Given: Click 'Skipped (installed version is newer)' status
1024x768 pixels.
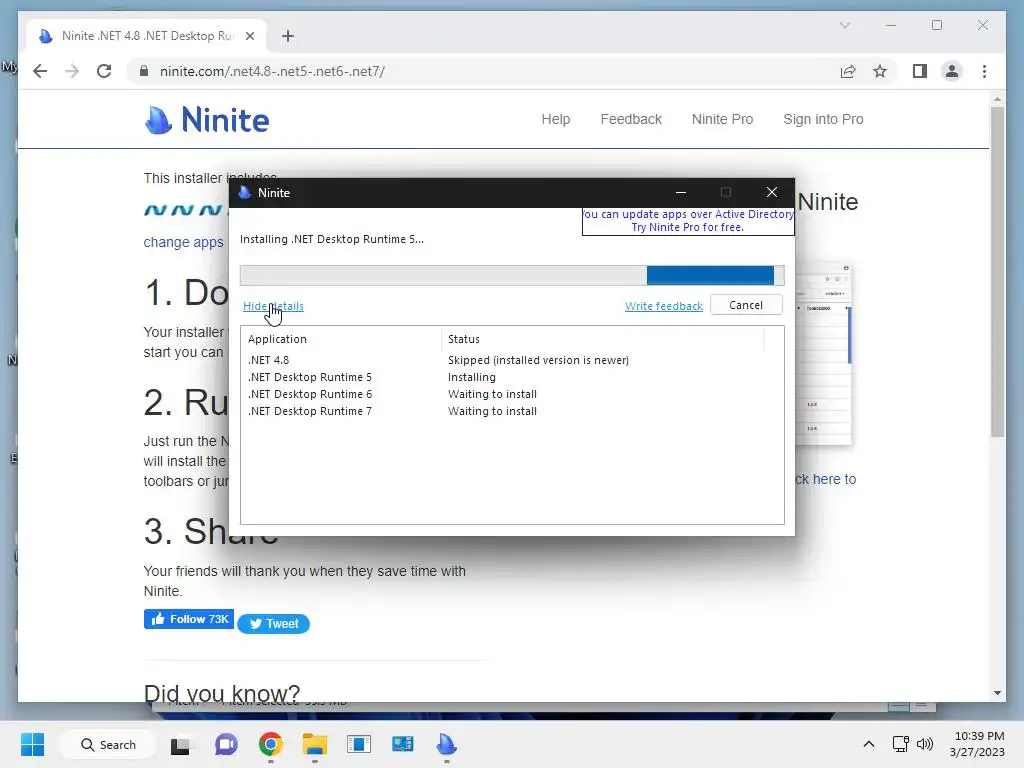Looking at the screenshot, I should (538, 360).
